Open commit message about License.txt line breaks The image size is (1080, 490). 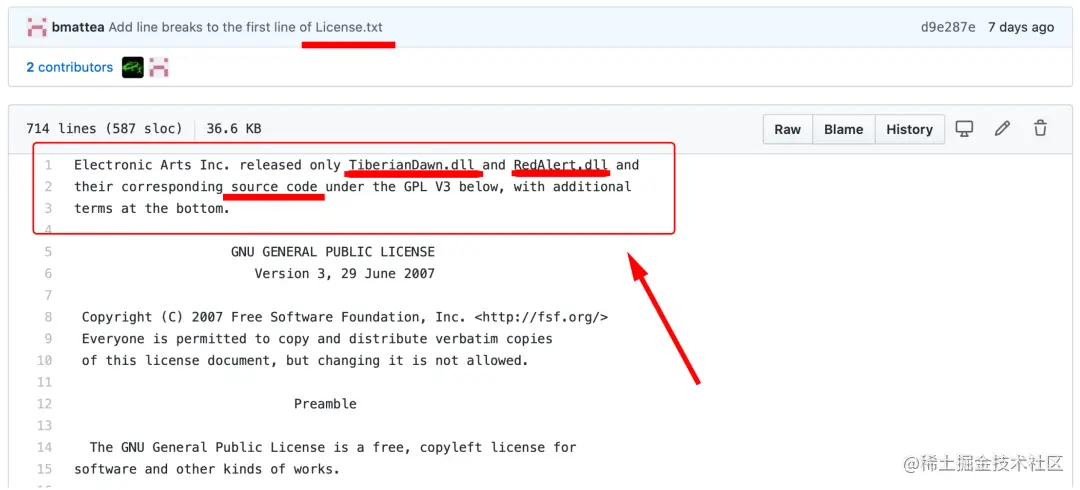(x=245, y=28)
